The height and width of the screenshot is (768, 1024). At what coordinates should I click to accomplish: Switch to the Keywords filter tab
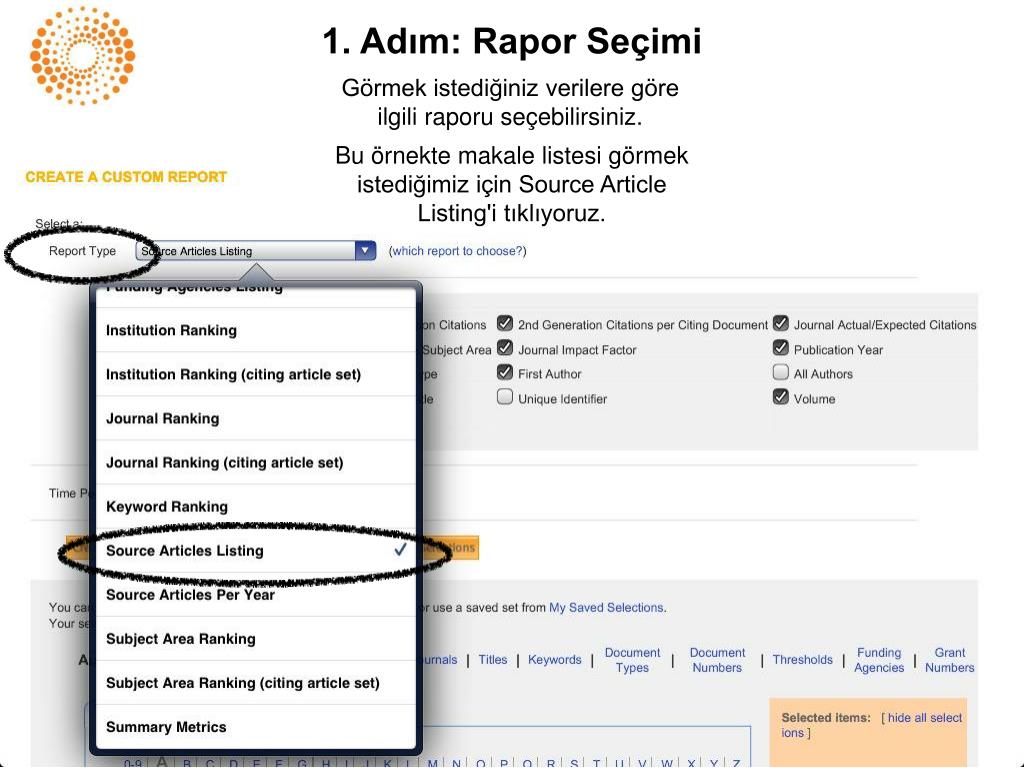[554, 660]
